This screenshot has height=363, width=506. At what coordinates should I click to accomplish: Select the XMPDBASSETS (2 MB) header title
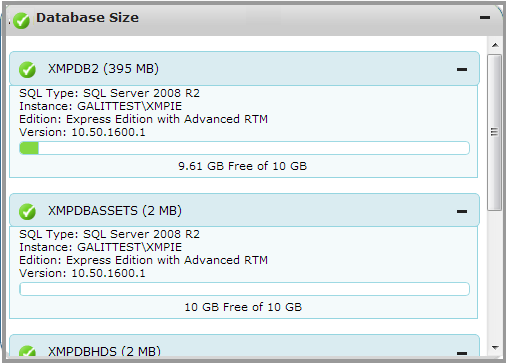point(115,211)
